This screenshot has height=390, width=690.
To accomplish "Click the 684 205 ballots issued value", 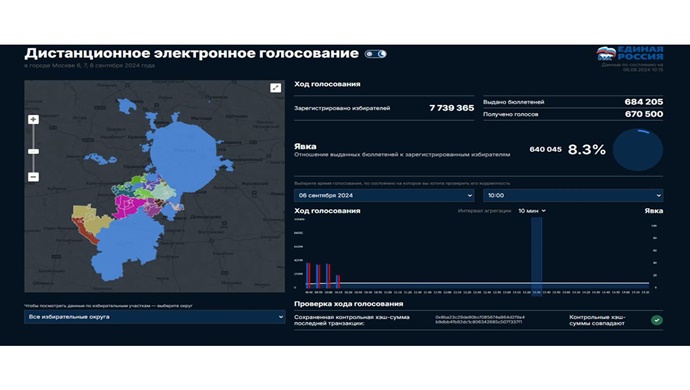I will pyautogui.click(x=643, y=102).
